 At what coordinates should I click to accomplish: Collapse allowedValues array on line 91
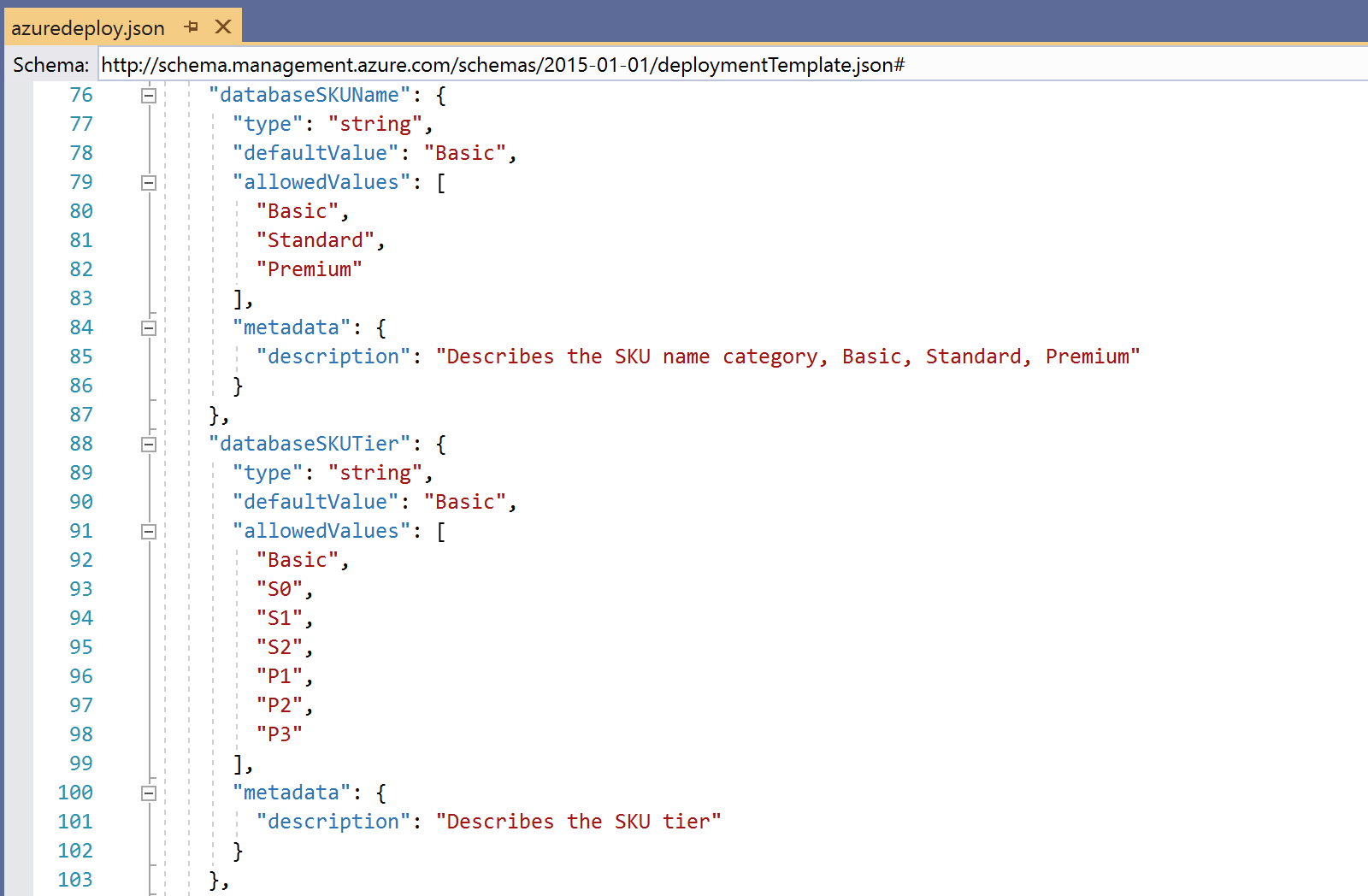(x=149, y=532)
